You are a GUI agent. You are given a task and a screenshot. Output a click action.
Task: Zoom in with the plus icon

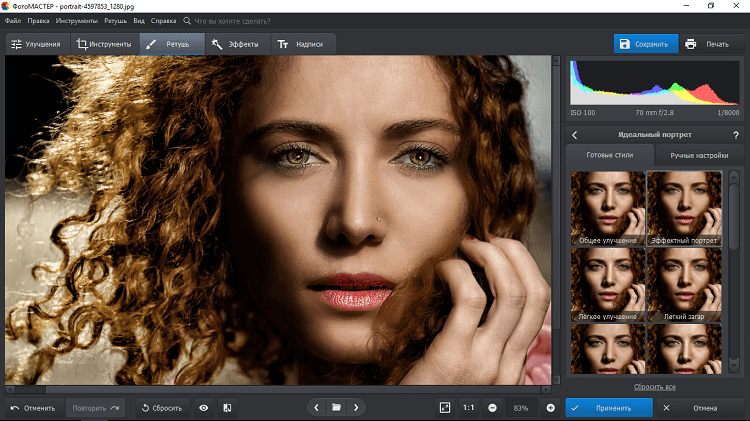(x=551, y=408)
